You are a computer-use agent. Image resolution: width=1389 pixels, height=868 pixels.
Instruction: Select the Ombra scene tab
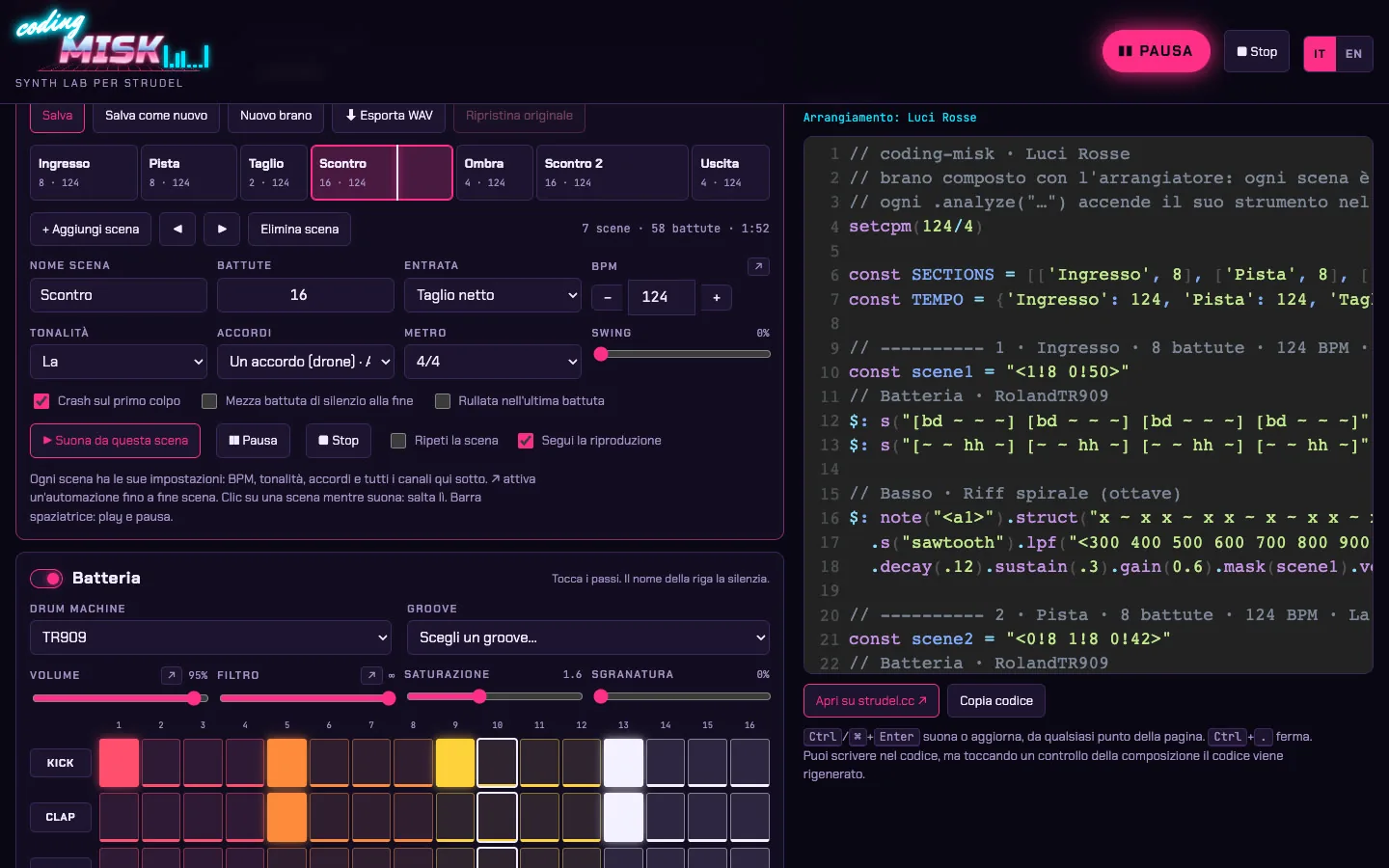tap(495, 173)
